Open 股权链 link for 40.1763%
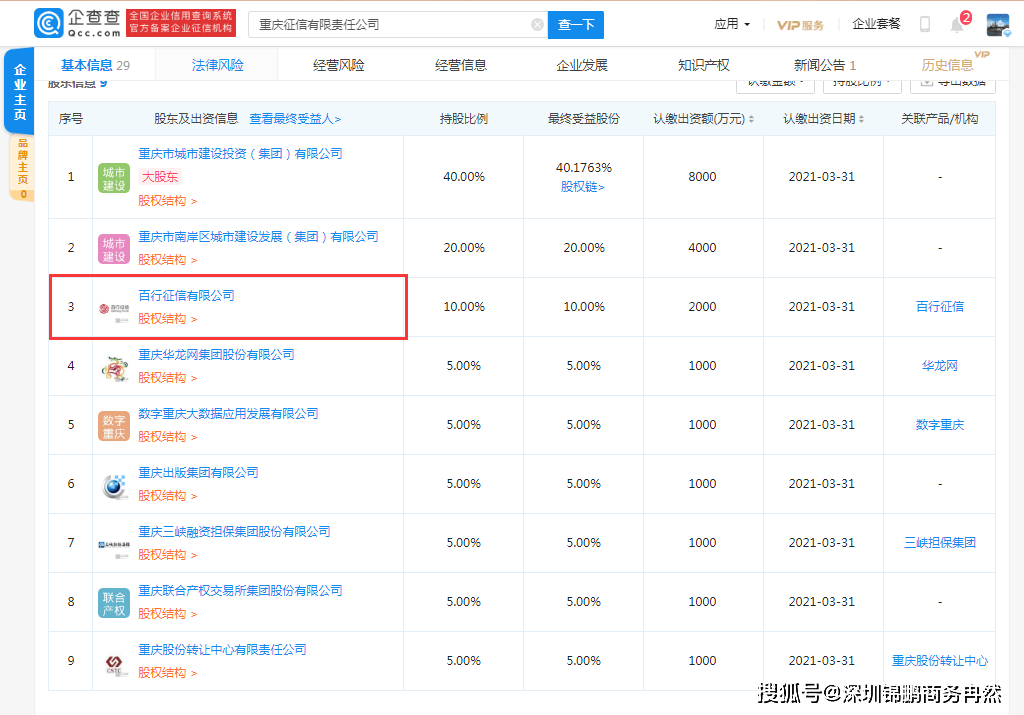This screenshot has height=715, width=1024. 583,187
